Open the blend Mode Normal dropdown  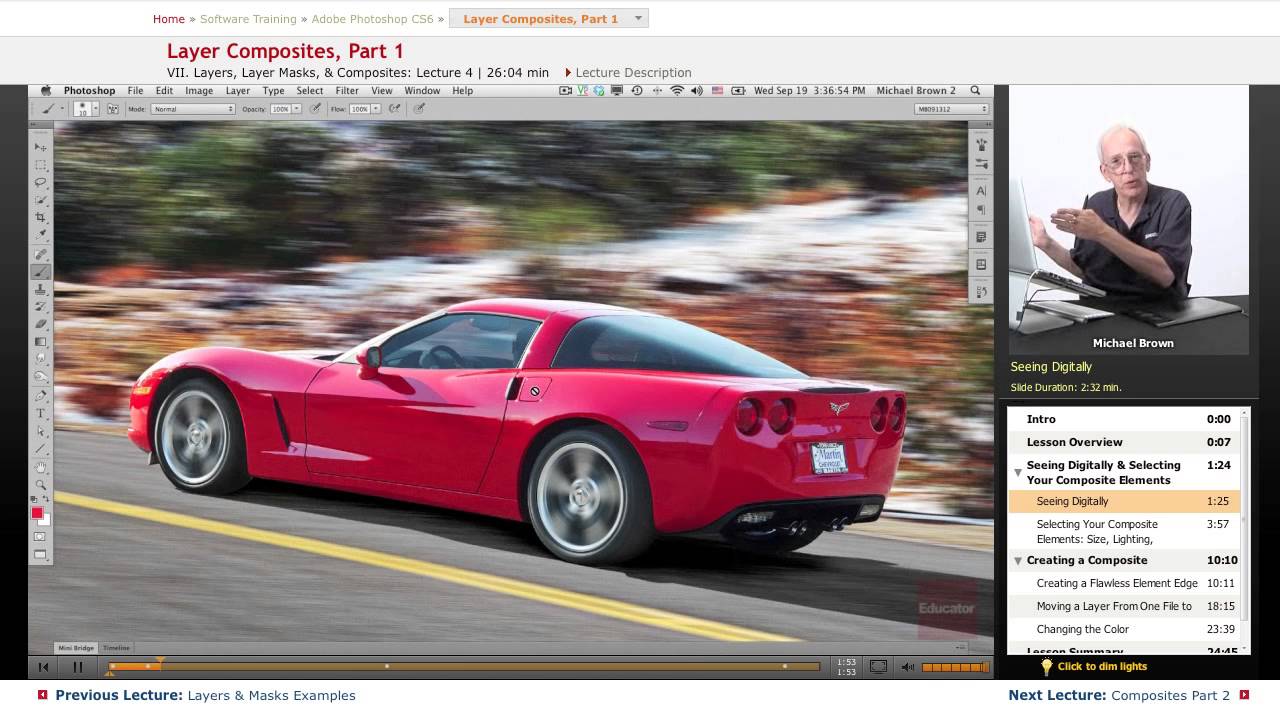coord(192,109)
